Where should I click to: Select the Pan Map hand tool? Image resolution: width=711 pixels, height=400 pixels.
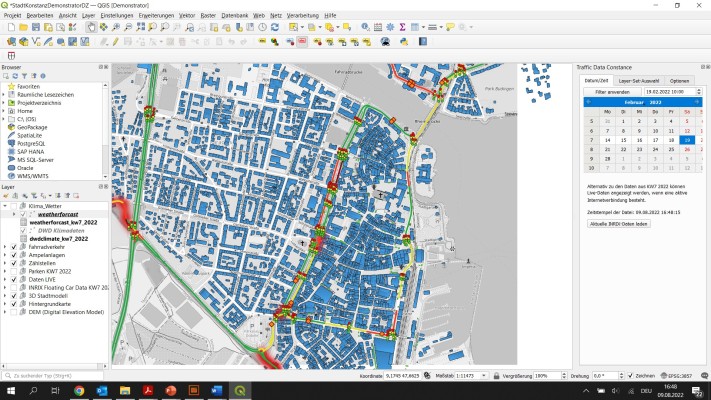pos(91,28)
